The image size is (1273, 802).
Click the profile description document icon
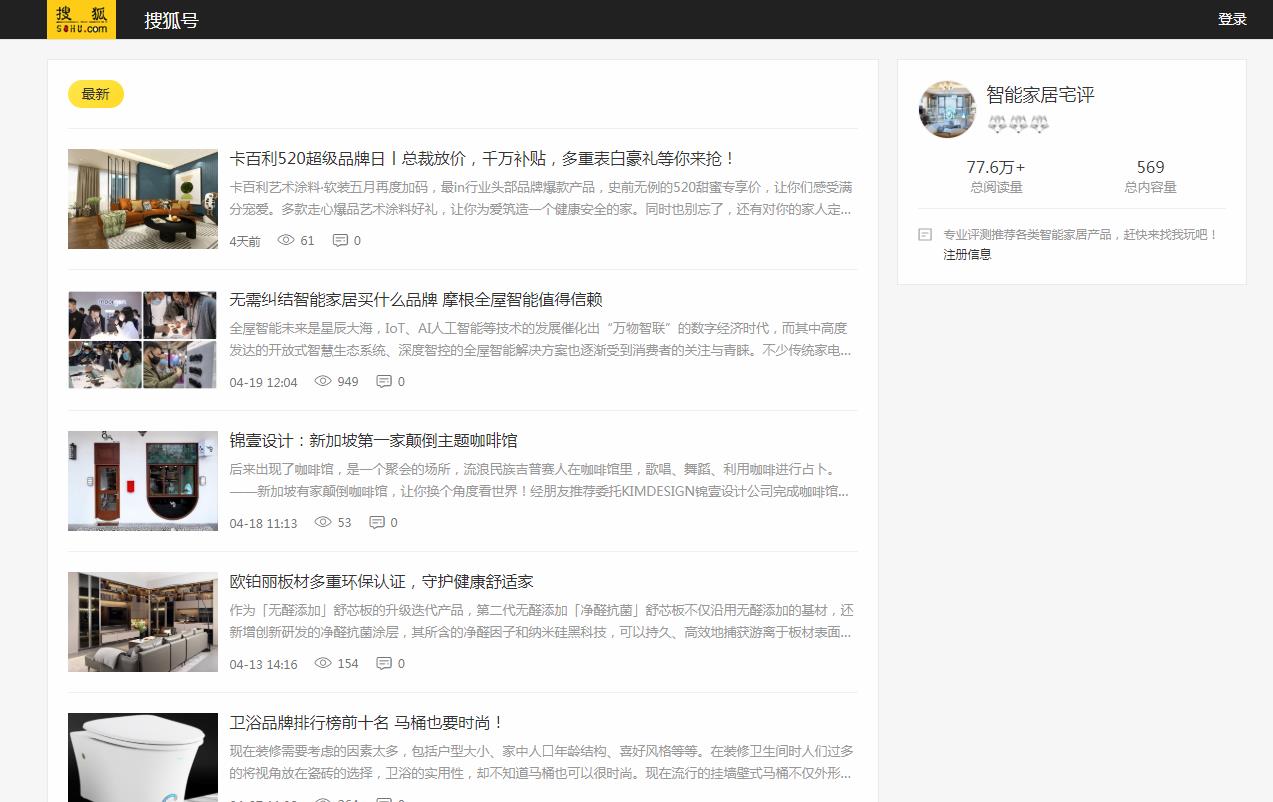tap(925, 235)
